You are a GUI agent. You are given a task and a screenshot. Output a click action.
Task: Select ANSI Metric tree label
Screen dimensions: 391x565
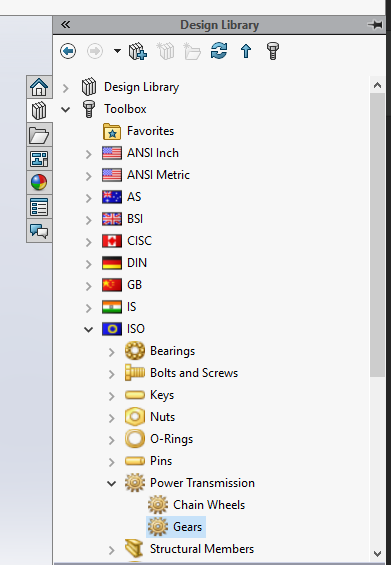(158, 175)
